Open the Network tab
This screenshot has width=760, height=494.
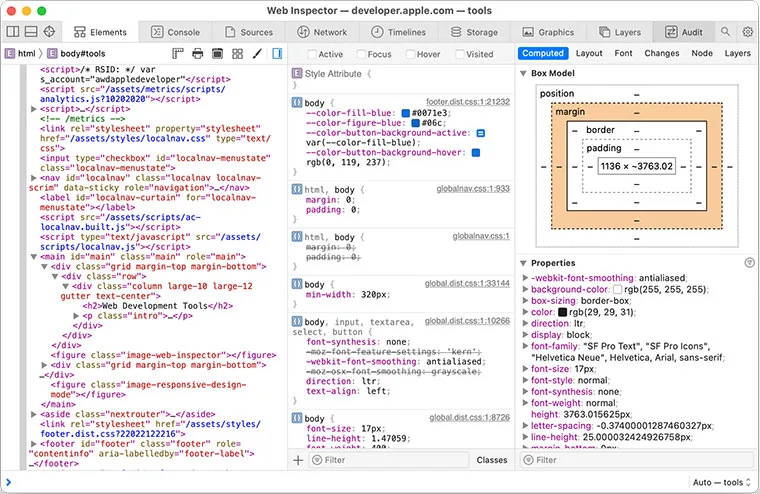pyautogui.click(x=321, y=32)
